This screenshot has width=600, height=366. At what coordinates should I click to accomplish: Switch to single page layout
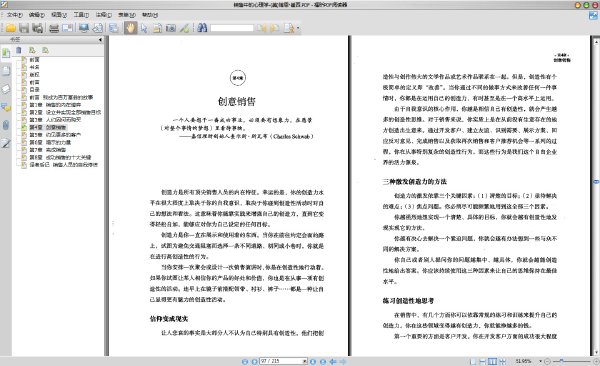[473, 361]
